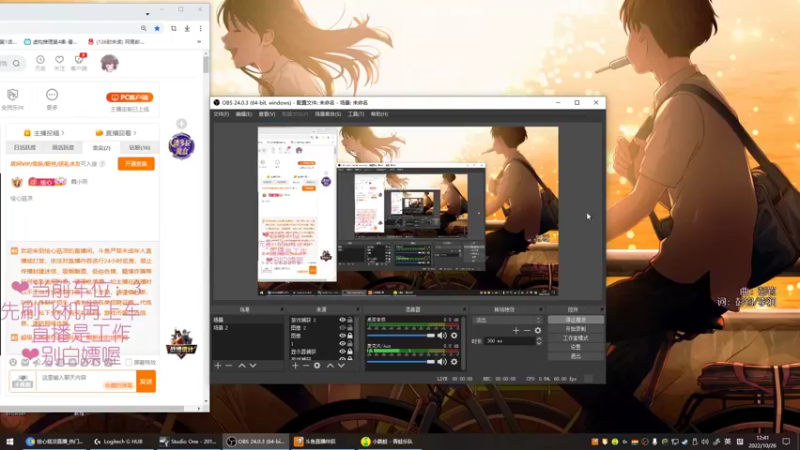
Task: Open Mic/Aux settings gear in mixer
Action: pyautogui.click(x=454, y=362)
